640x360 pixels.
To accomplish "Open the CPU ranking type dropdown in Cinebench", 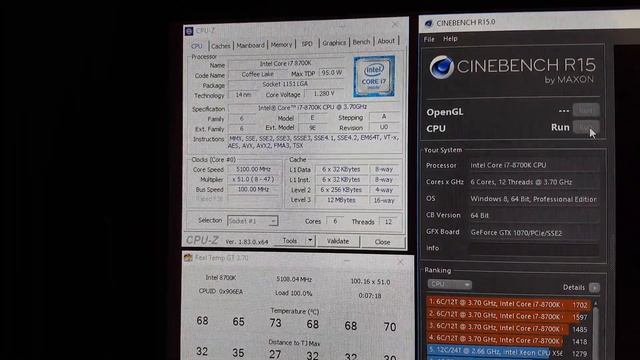I will [449, 284].
